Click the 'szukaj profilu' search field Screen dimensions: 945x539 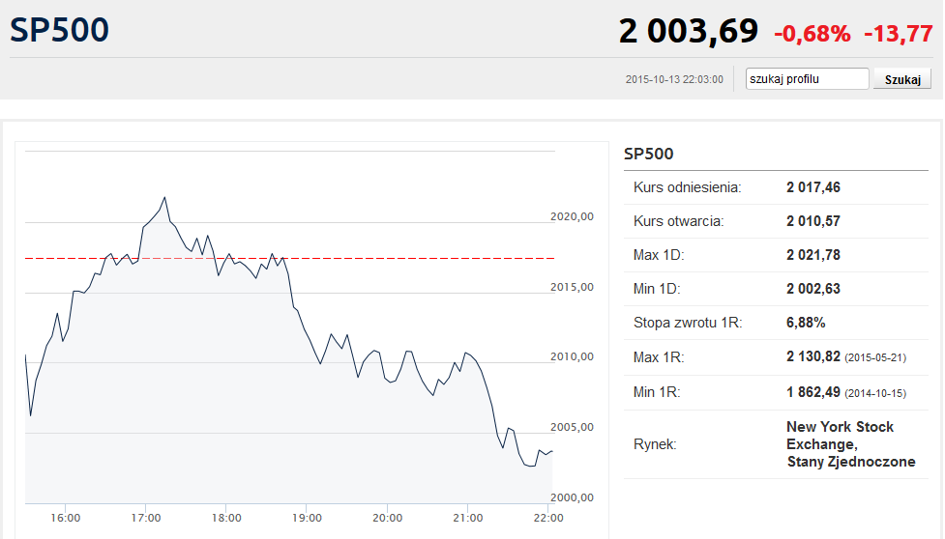[x=807, y=79]
